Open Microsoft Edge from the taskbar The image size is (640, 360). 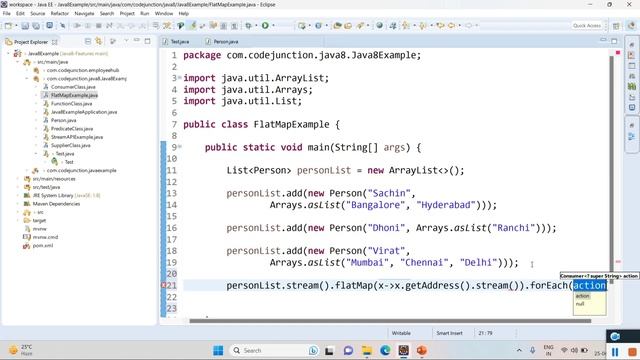385,350
